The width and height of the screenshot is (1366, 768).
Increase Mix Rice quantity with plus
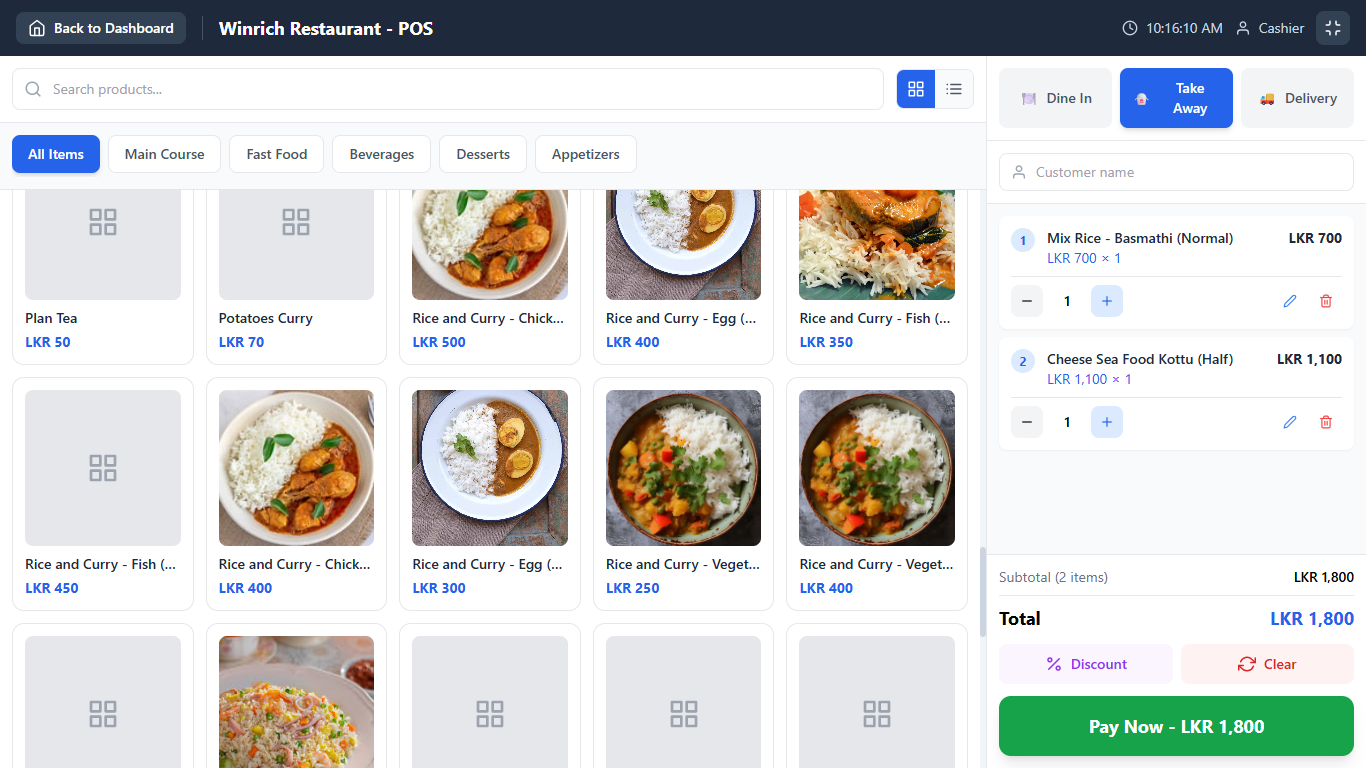click(x=1106, y=301)
